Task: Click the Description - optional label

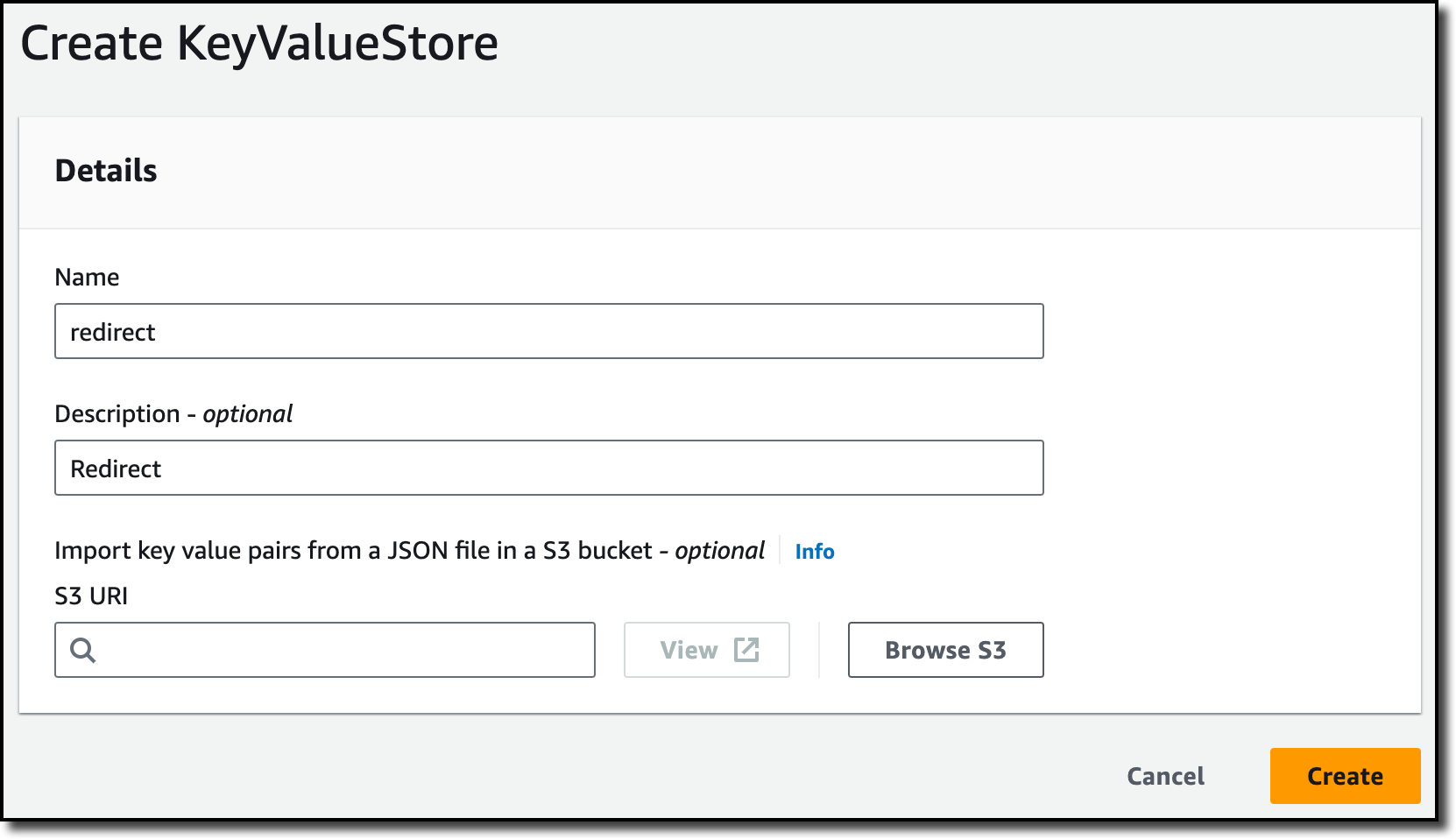Action: [x=173, y=413]
